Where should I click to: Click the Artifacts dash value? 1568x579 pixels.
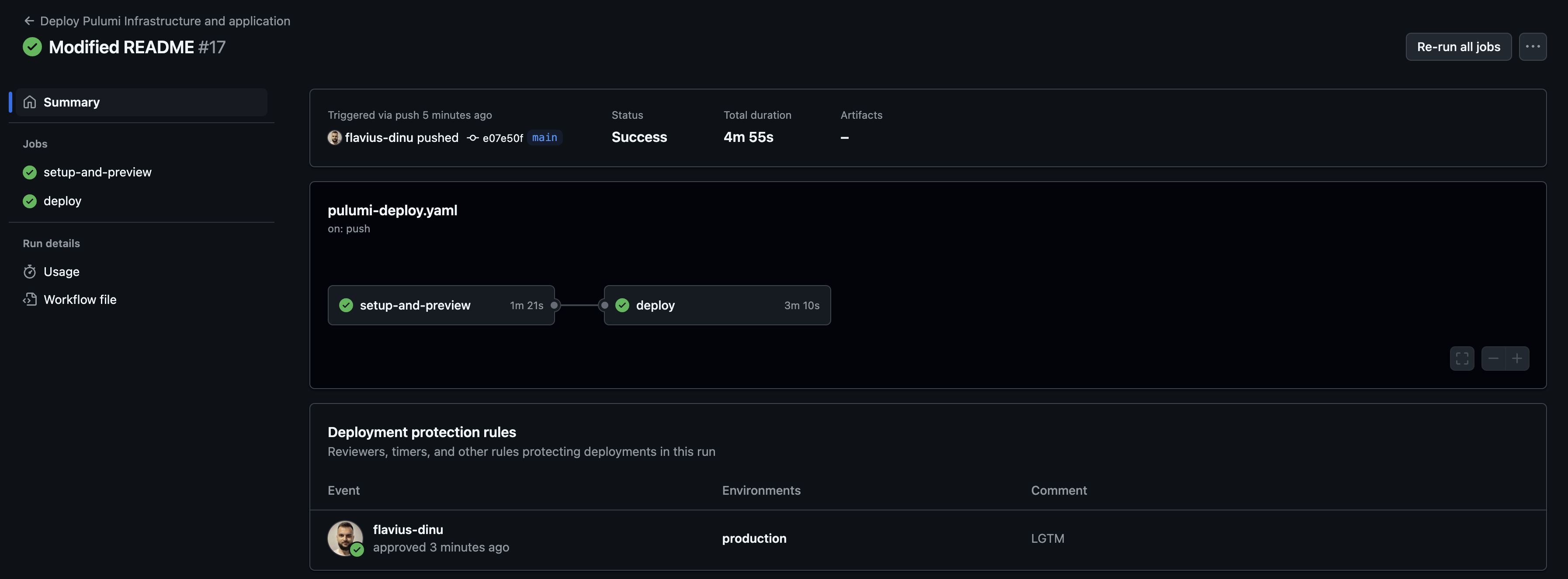click(845, 138)
